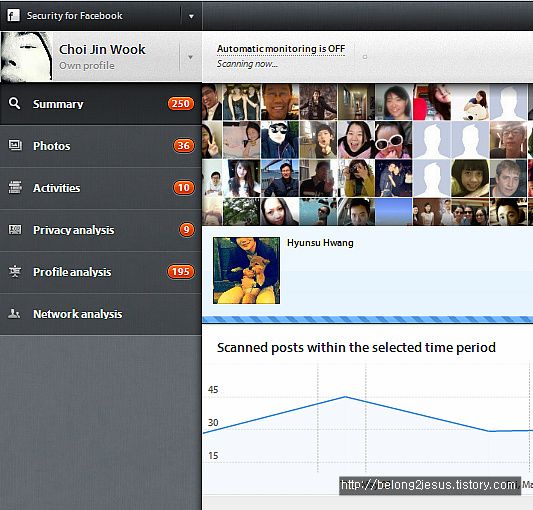Click the Privacy analysis ID card icon
Screen dimensions: 533x510
[15, 230]
